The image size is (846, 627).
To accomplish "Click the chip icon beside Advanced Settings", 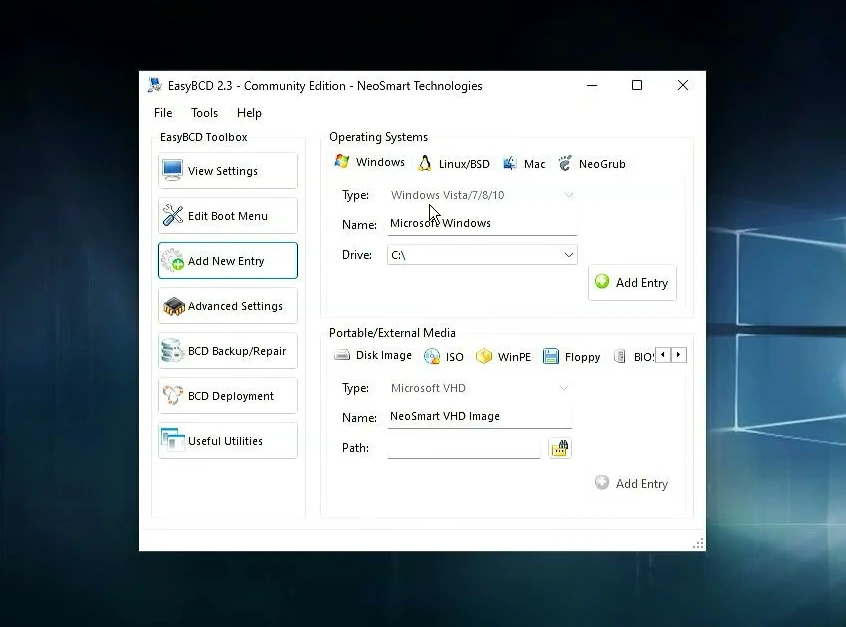I will 173,306.
